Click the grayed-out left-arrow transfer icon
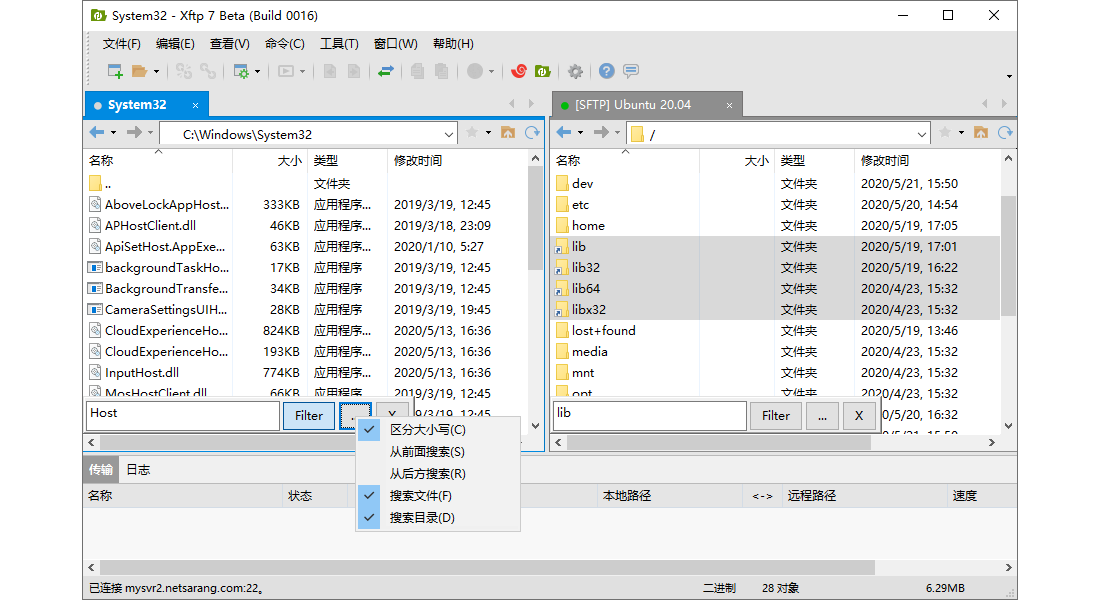Viewport: 1100px width, 600px height. click(x=330, y=72)
